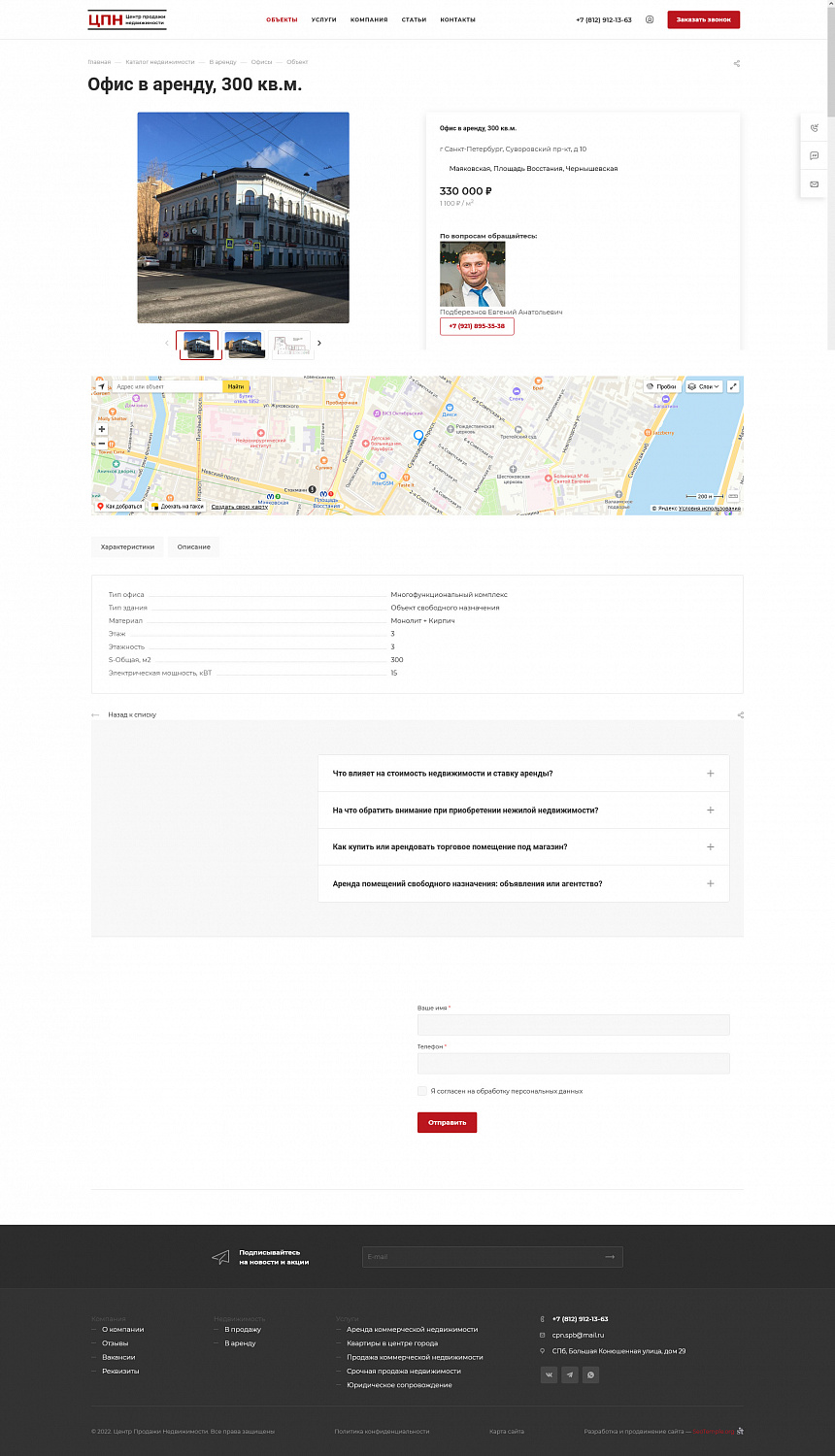
Task: Select second building photo thumbnail
Action: pos(245,345)
